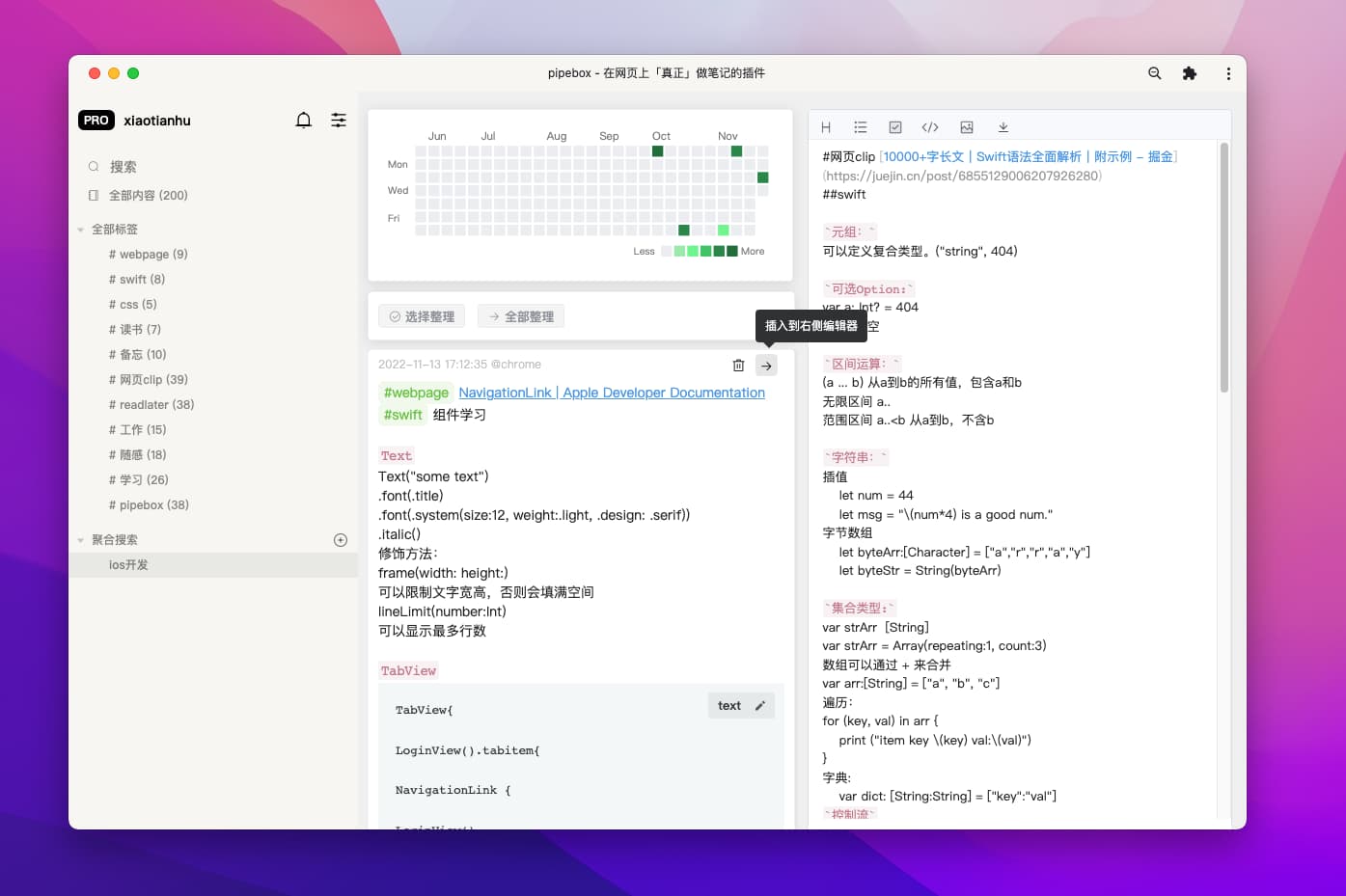Insert a bulleted list in editor
The height and width of the screenshot is (896, 1346).
pos(861,127)
